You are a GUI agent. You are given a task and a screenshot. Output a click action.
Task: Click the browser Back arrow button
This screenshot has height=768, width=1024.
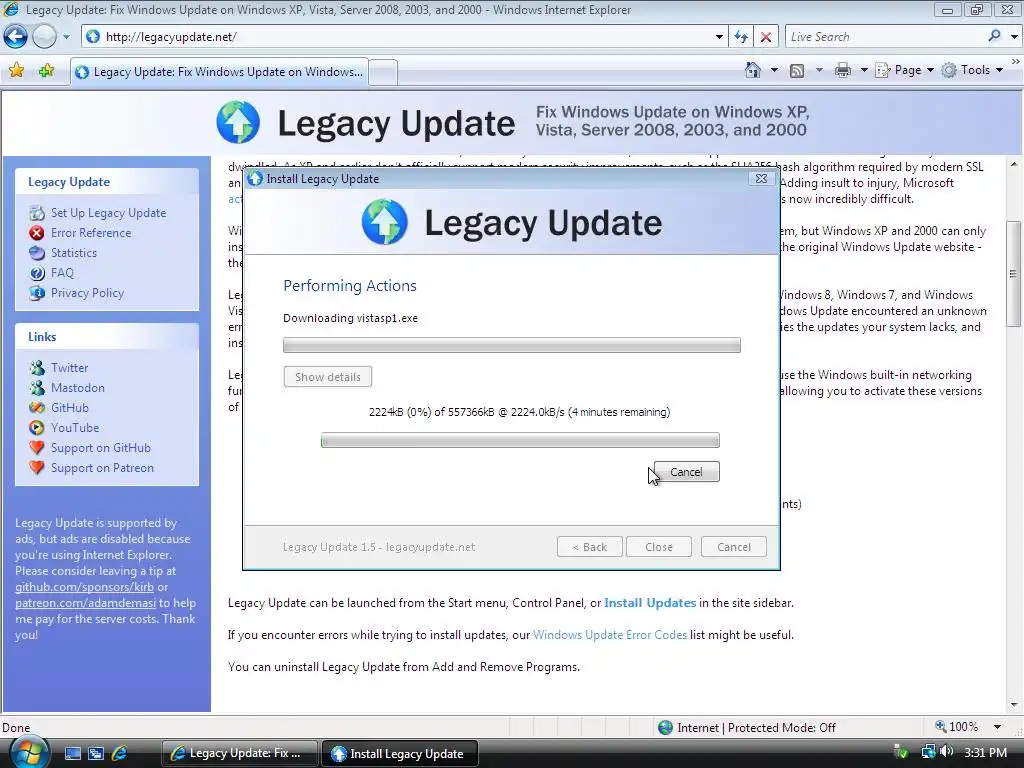pos(16,37)
